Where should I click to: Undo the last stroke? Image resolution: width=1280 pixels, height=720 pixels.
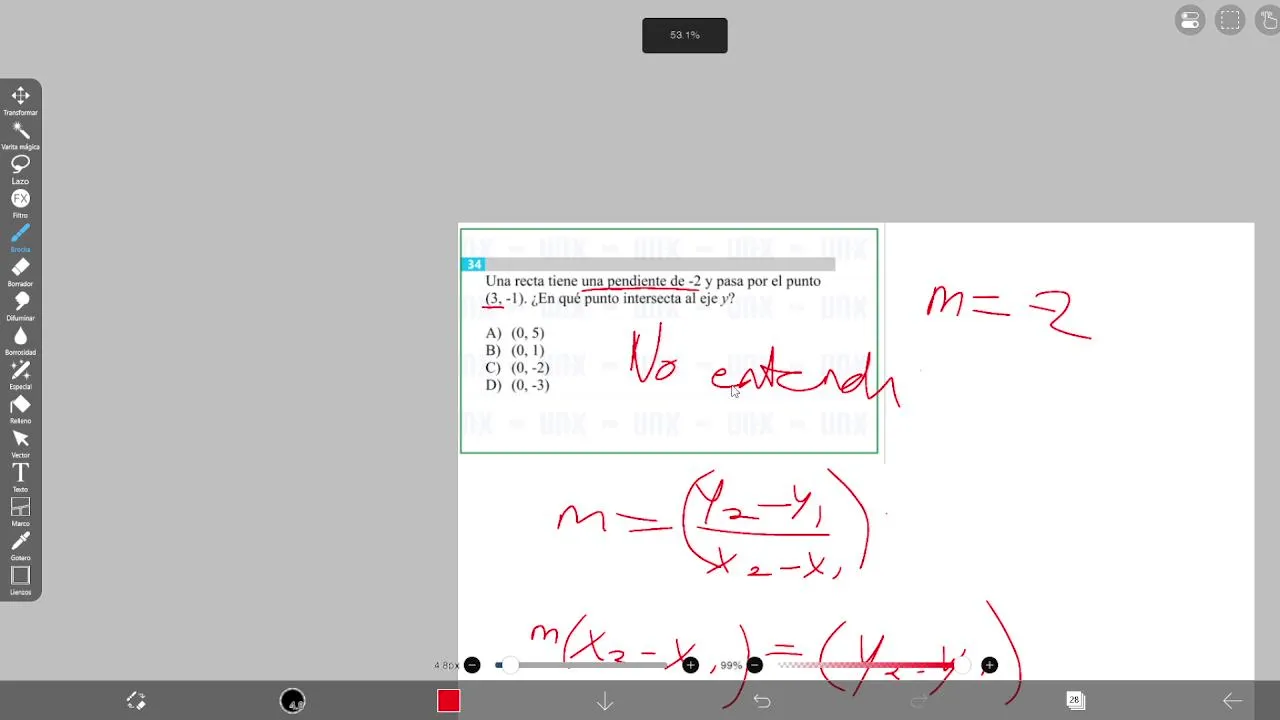pyautogui.click(x=762, y=701)
